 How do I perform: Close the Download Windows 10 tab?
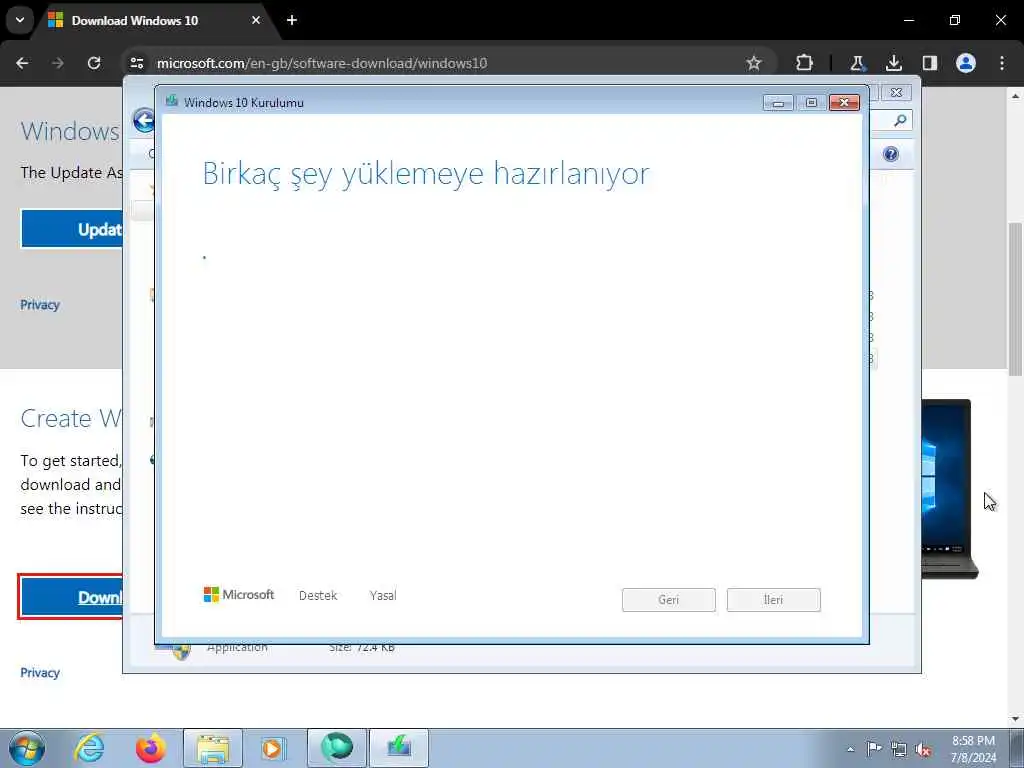256,20
